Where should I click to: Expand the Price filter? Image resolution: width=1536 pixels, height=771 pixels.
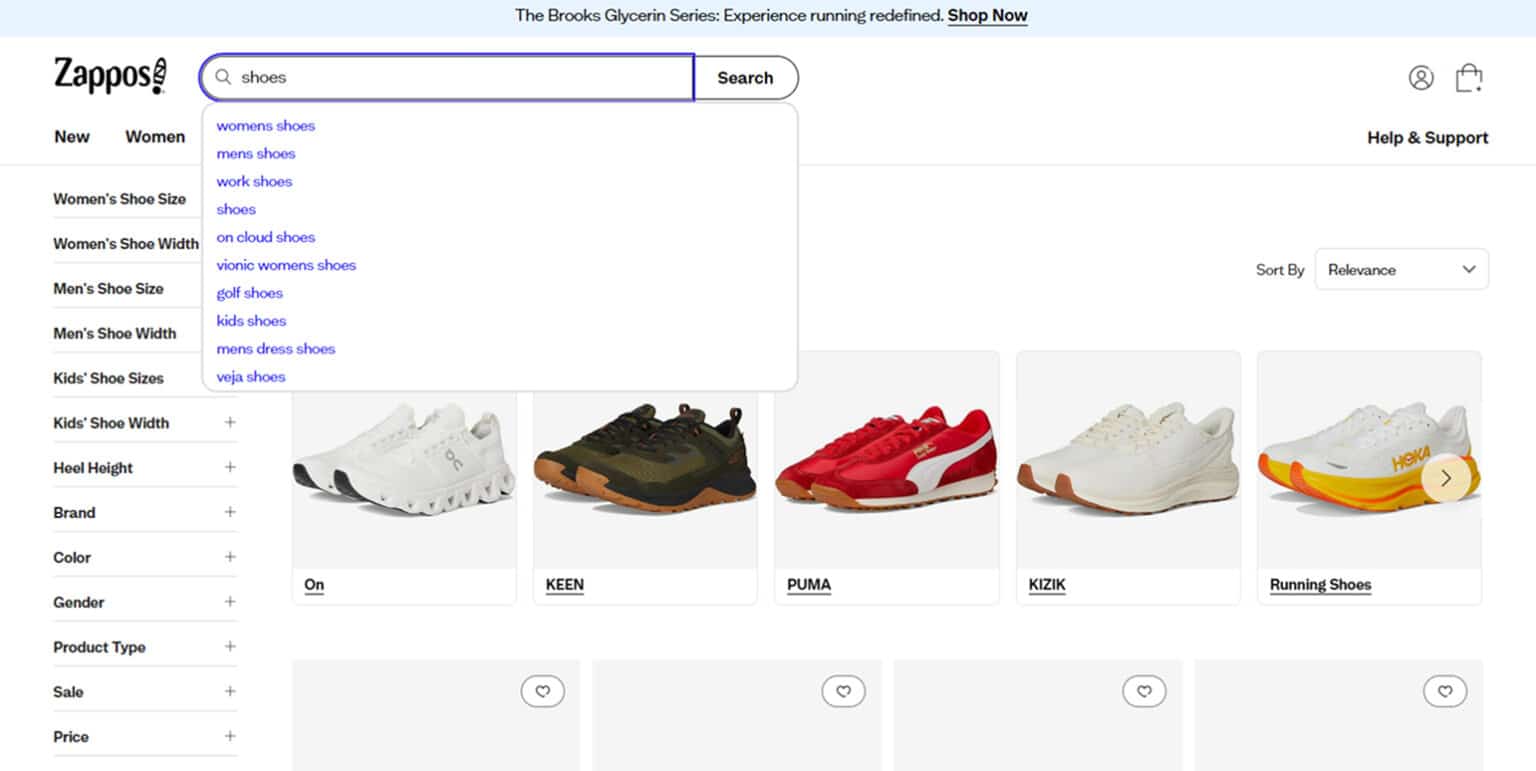pyautogui.click(x=145, y=737)
